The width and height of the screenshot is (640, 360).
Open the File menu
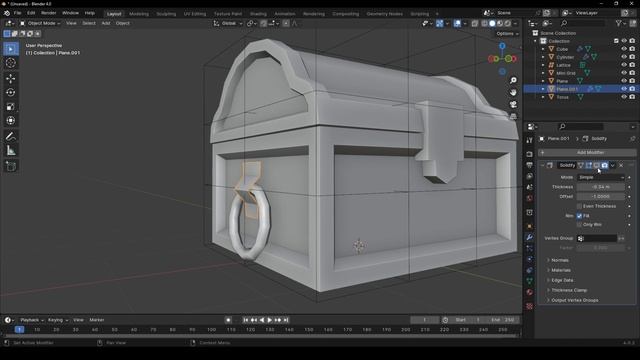tap(17, 13)
